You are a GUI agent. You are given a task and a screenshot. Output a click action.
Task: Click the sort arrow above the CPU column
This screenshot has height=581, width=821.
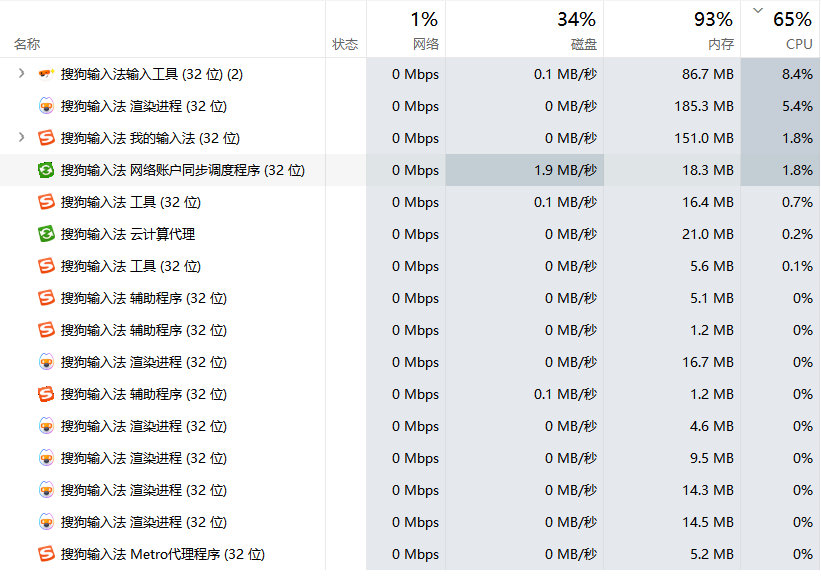[x=758, y=10]
